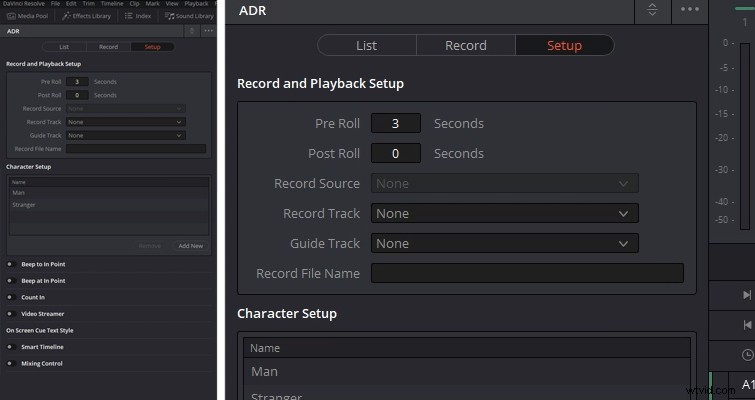The width and height of the screenshot is (755, 400).
Task: Open Guide Track dropdown in enlarged panel
Action: tap(505, 244)
